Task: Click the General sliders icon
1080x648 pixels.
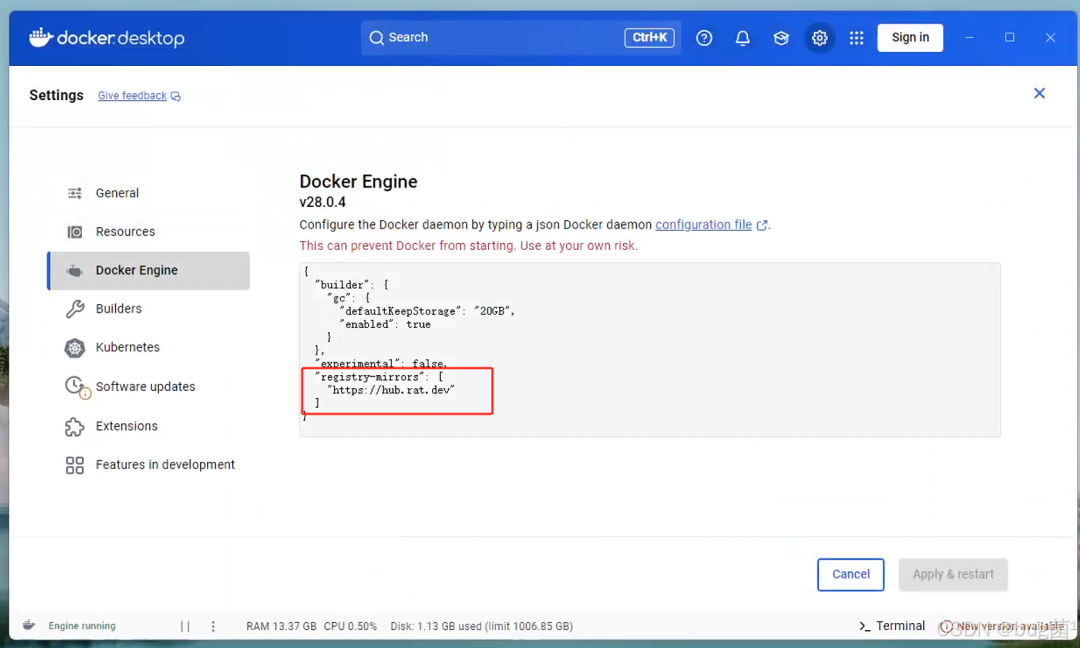Action: point(74,194)
